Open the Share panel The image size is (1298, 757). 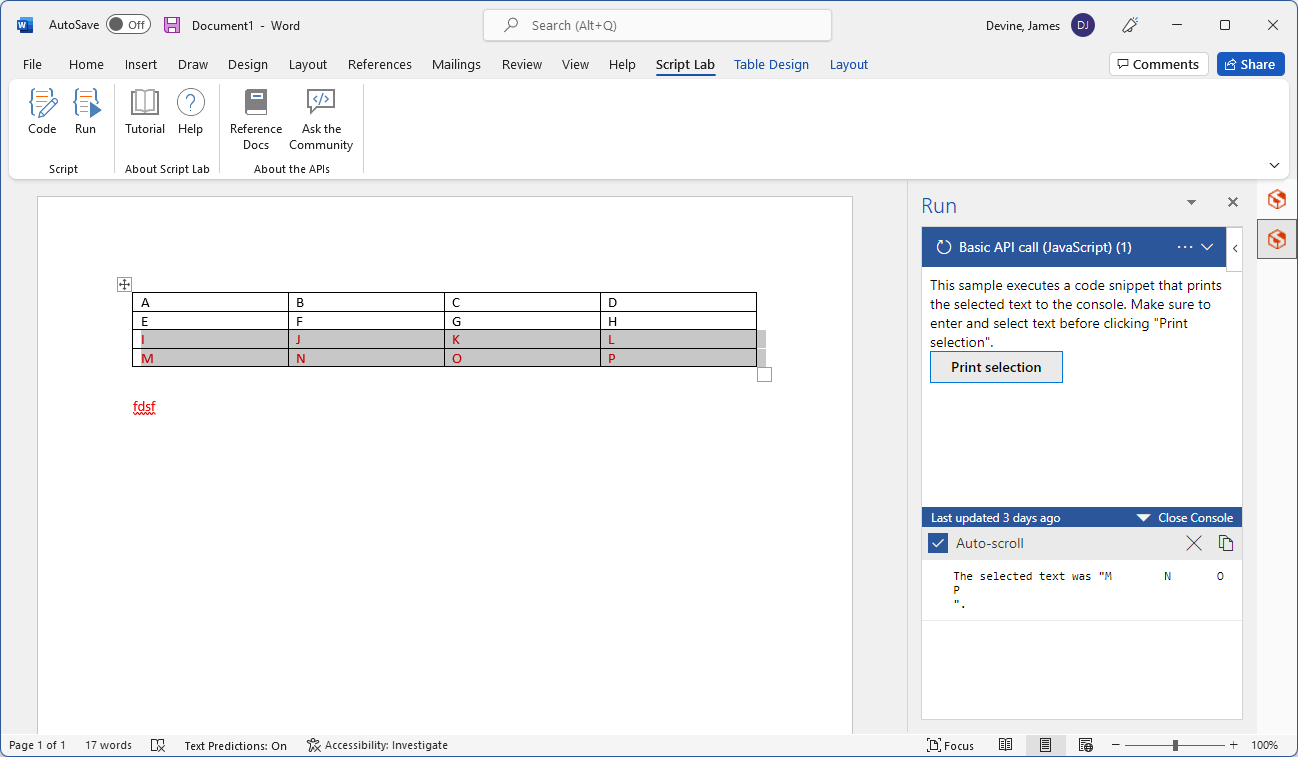coord(1250,63)
